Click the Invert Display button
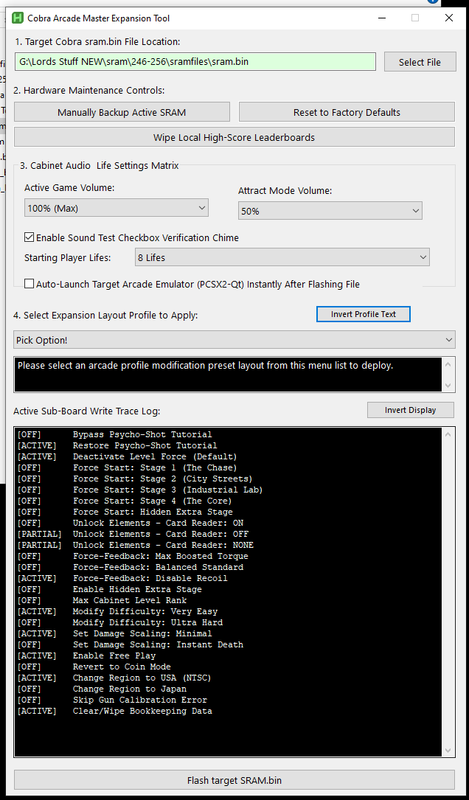Image resolution: width=469 pixels, height=800 pixels. pyautogui.click(x=410, y=410)
